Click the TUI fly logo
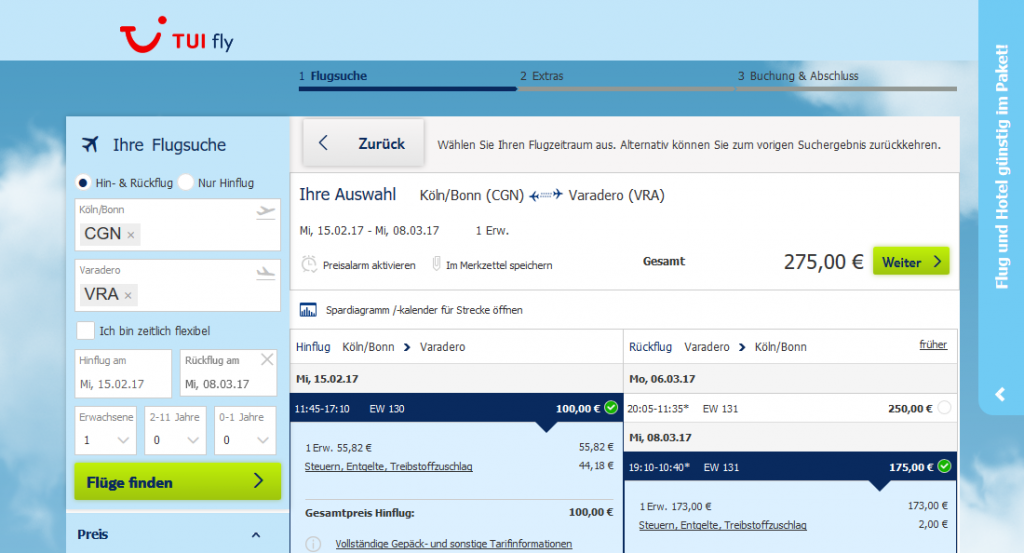Screen dimensions: 1024x553 176,39
